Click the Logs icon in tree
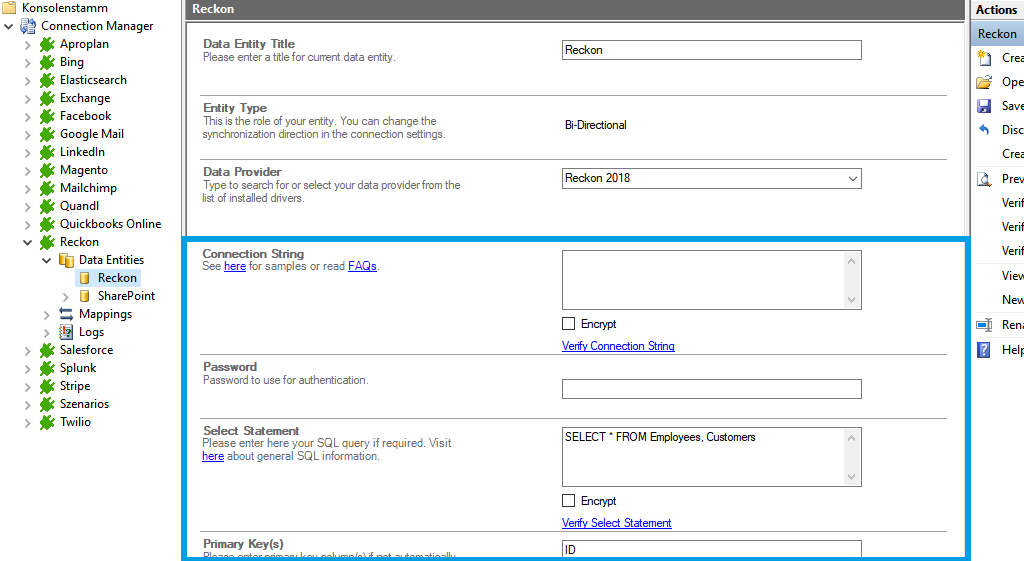 pos(66,332)
